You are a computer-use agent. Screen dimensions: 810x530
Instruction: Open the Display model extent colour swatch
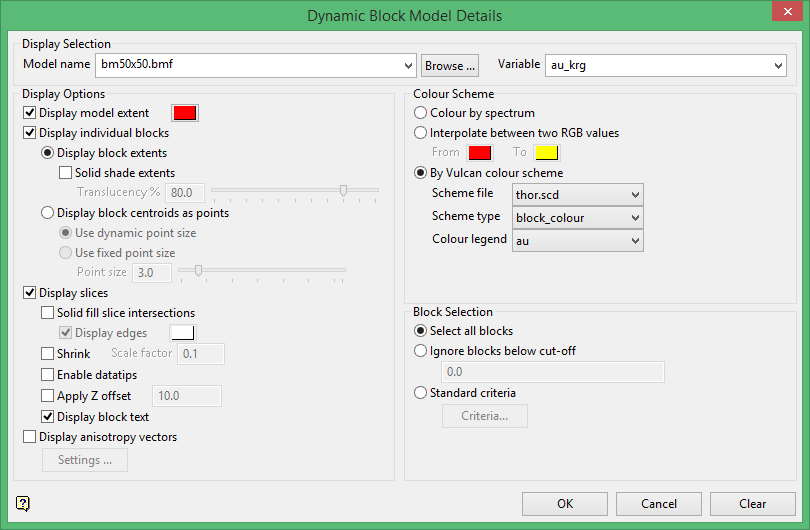coord(185,113)
